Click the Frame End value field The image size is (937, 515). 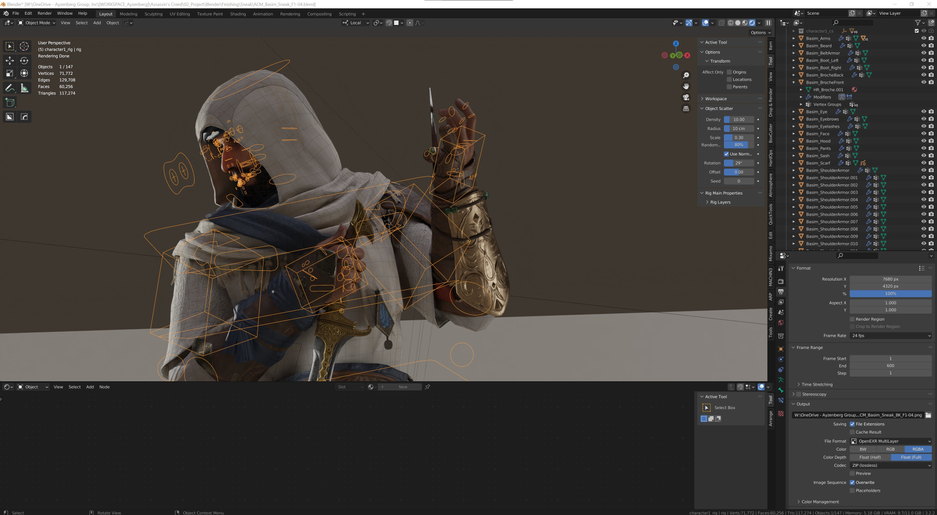pyautogui.click(x=890, y=365)
